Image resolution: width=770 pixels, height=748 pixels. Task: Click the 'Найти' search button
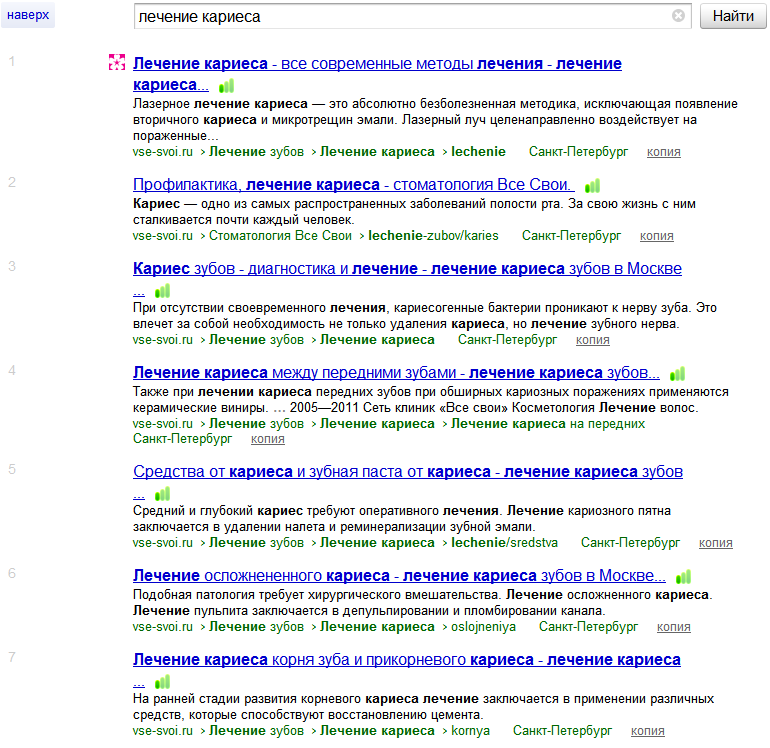tap(733, 16)
